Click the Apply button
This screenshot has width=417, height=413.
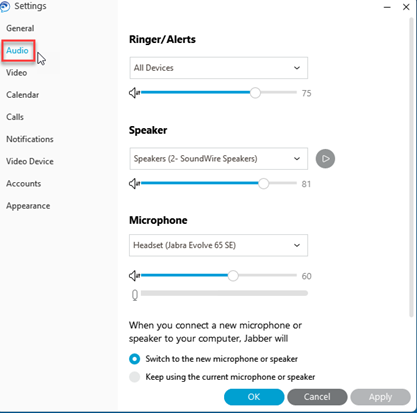pos(380,397)
